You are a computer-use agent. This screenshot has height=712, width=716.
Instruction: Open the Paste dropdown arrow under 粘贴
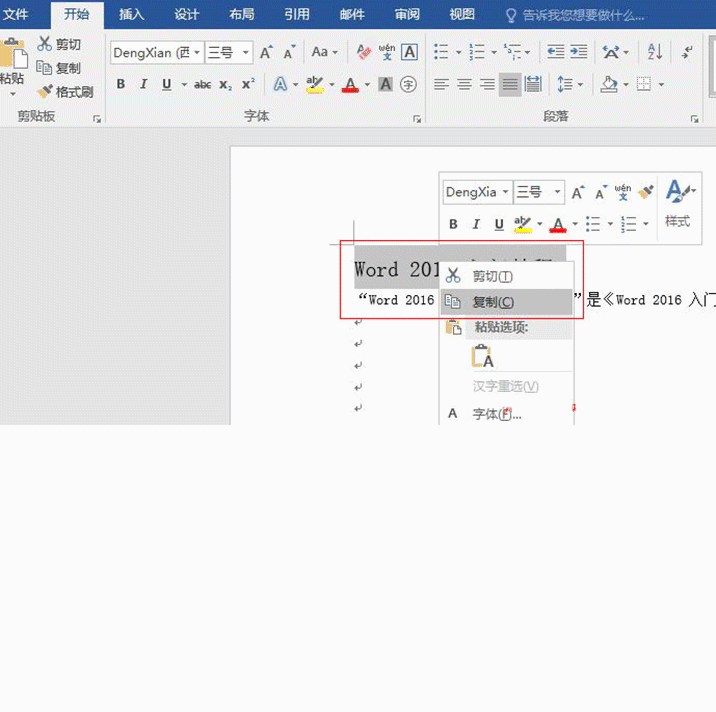click(x=13, y=94)
